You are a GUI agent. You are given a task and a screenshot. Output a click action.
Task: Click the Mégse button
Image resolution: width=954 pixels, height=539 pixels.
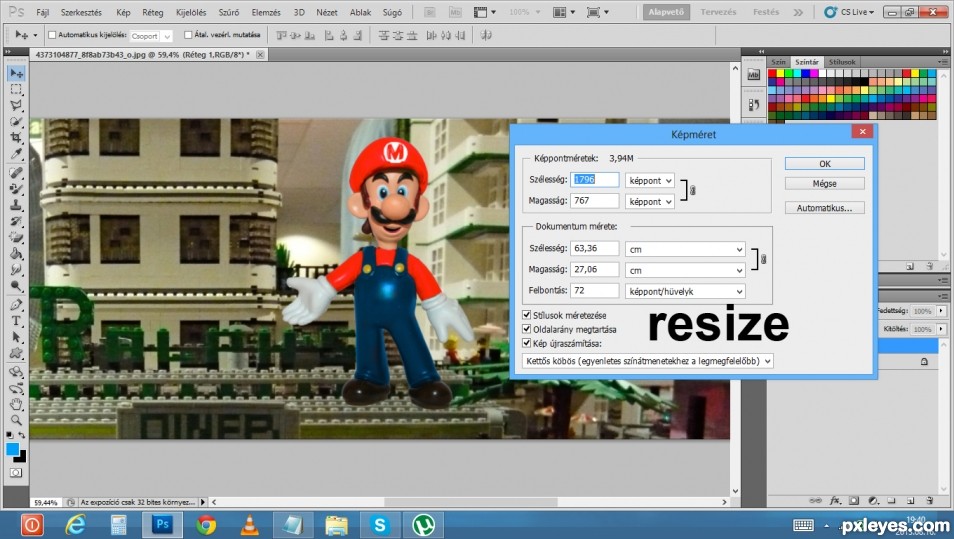pyautogui.click(x=824, y=184)
